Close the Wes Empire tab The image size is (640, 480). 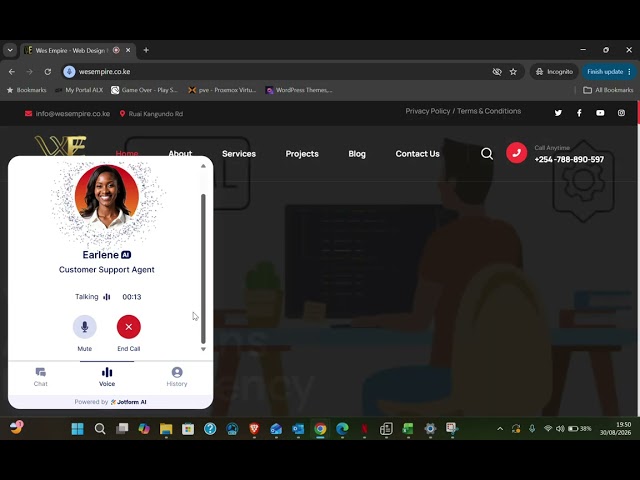click(x=128, y=50)
